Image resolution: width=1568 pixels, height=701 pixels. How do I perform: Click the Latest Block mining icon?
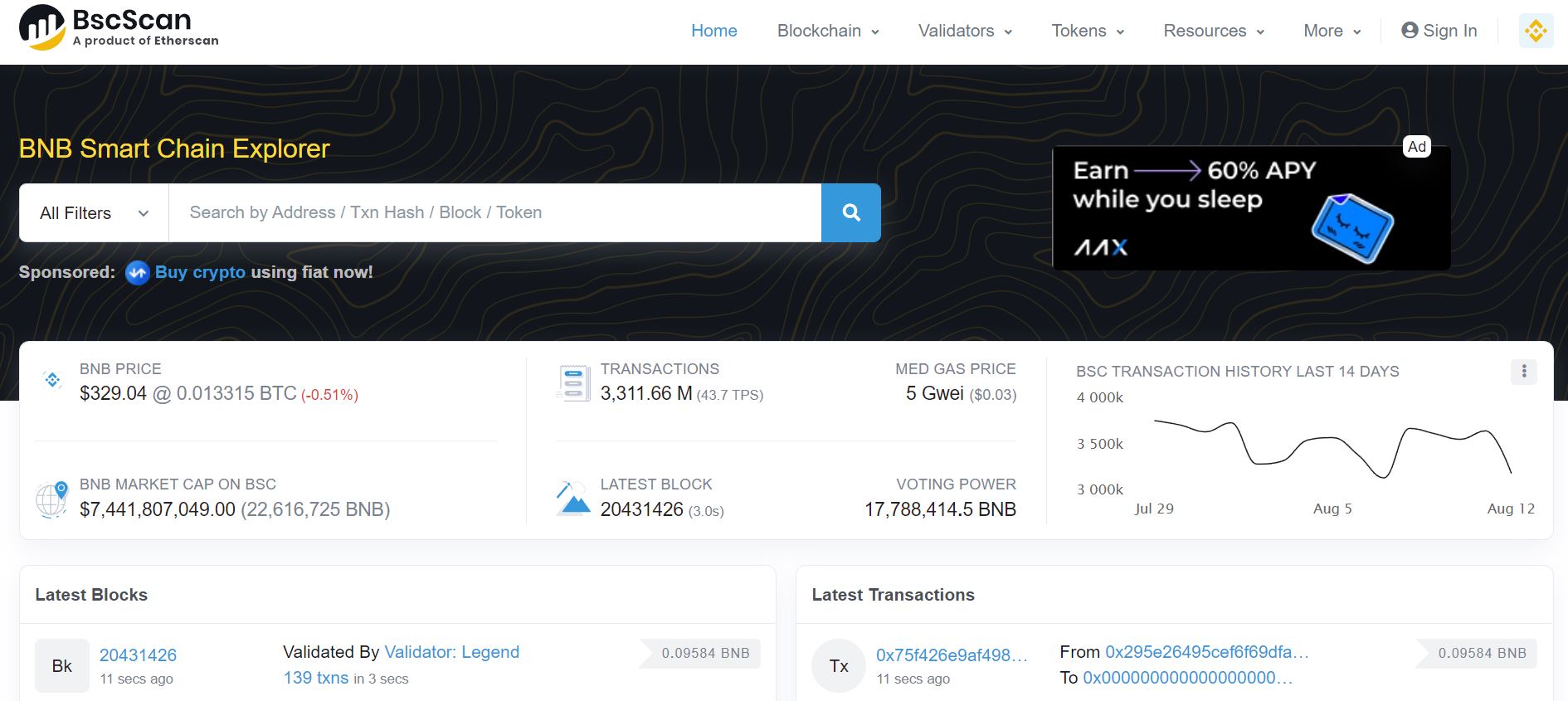click(572, 498)
